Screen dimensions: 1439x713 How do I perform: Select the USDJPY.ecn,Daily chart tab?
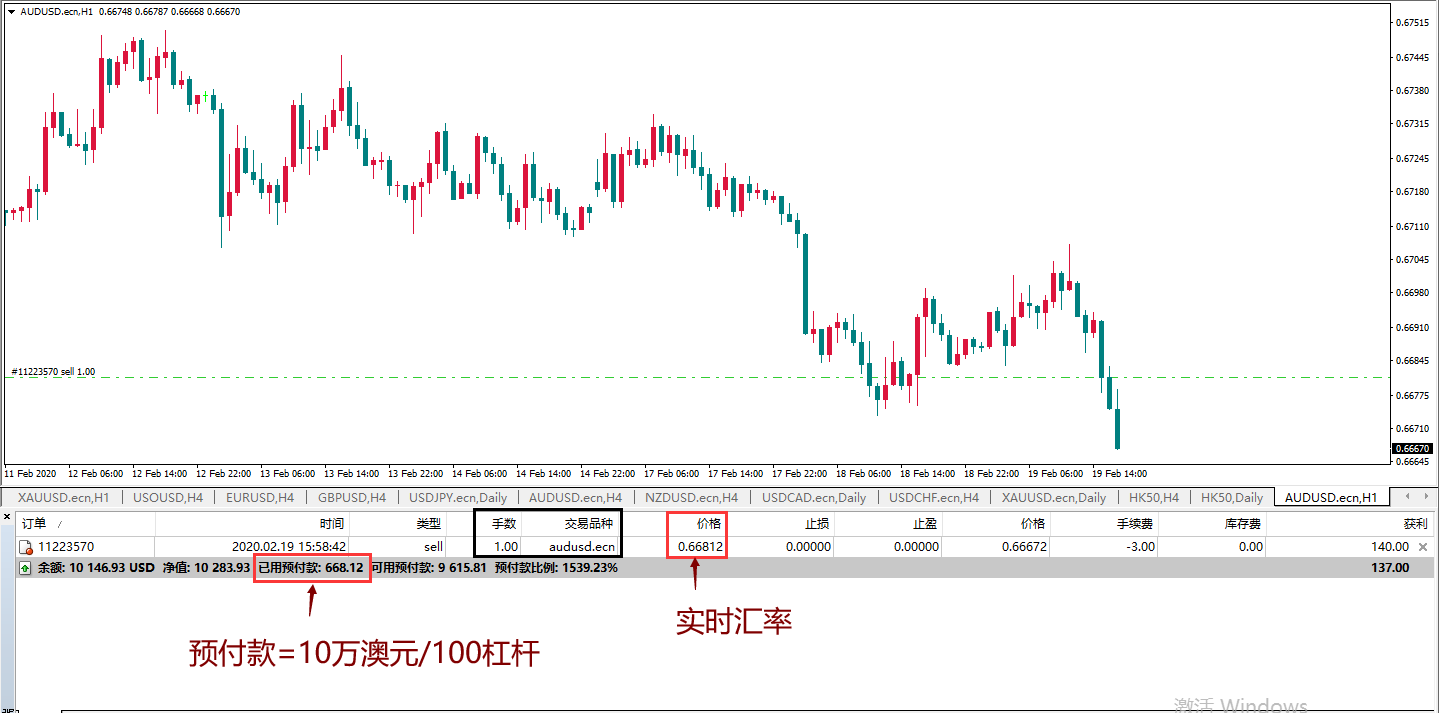pyautogui.click(x=458, y=497)
